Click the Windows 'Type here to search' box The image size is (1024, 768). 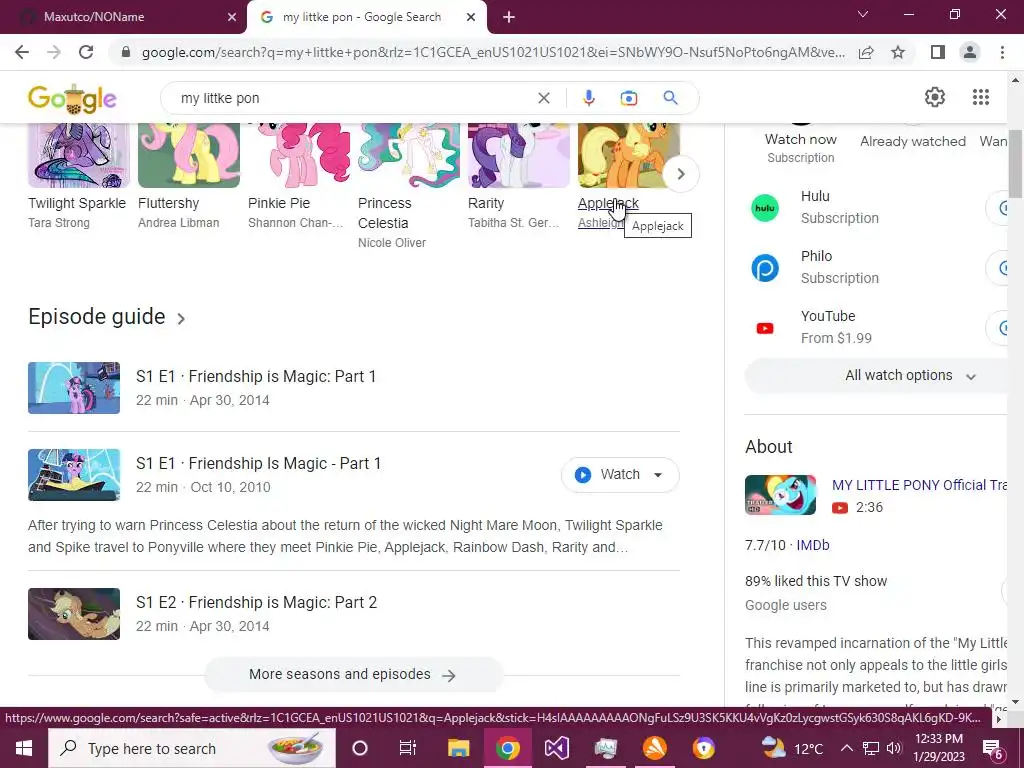click(x=192, y=748)
